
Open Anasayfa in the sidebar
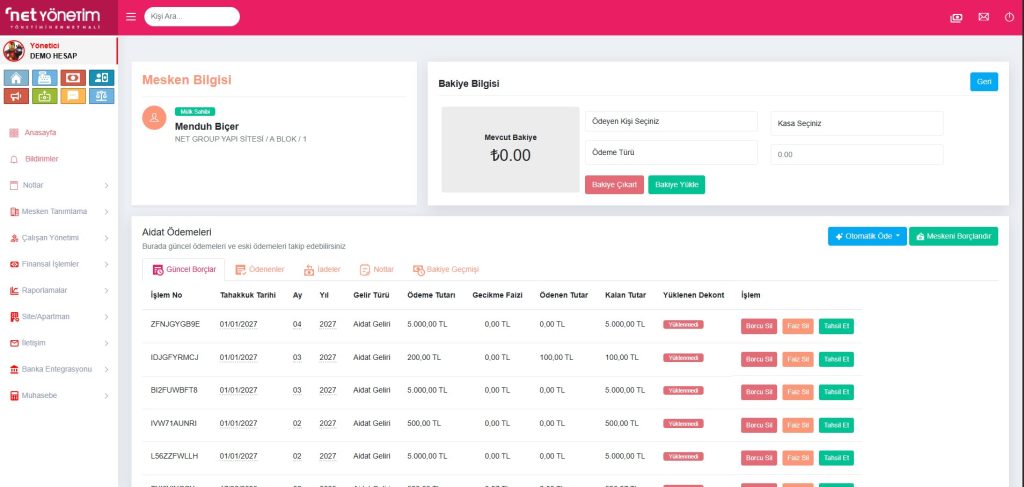tap(39, 132)
